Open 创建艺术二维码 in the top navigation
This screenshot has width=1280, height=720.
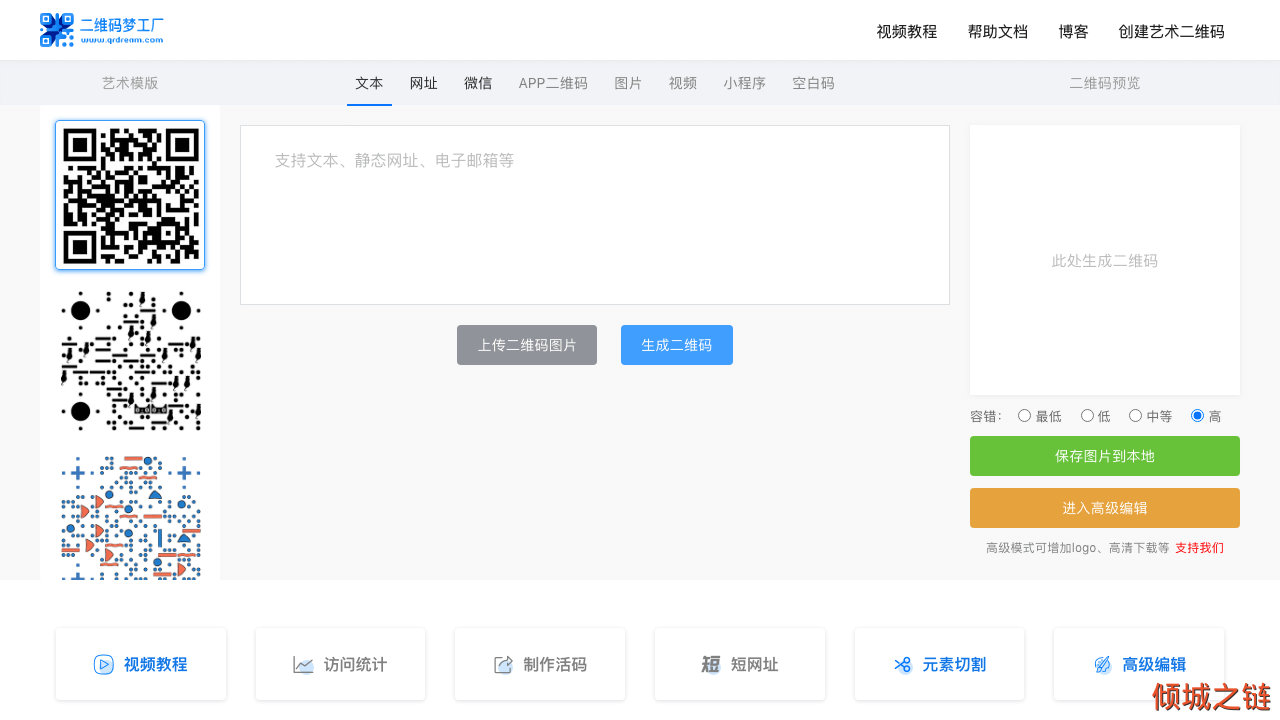[x=1171, y=31]
